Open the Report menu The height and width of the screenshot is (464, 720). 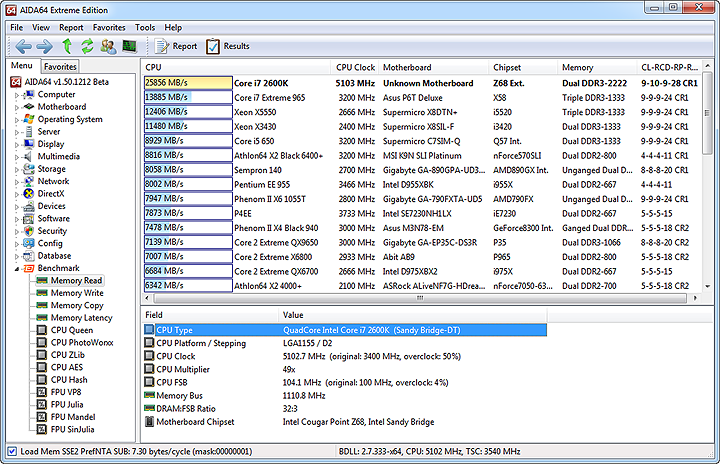coord(71,28)
